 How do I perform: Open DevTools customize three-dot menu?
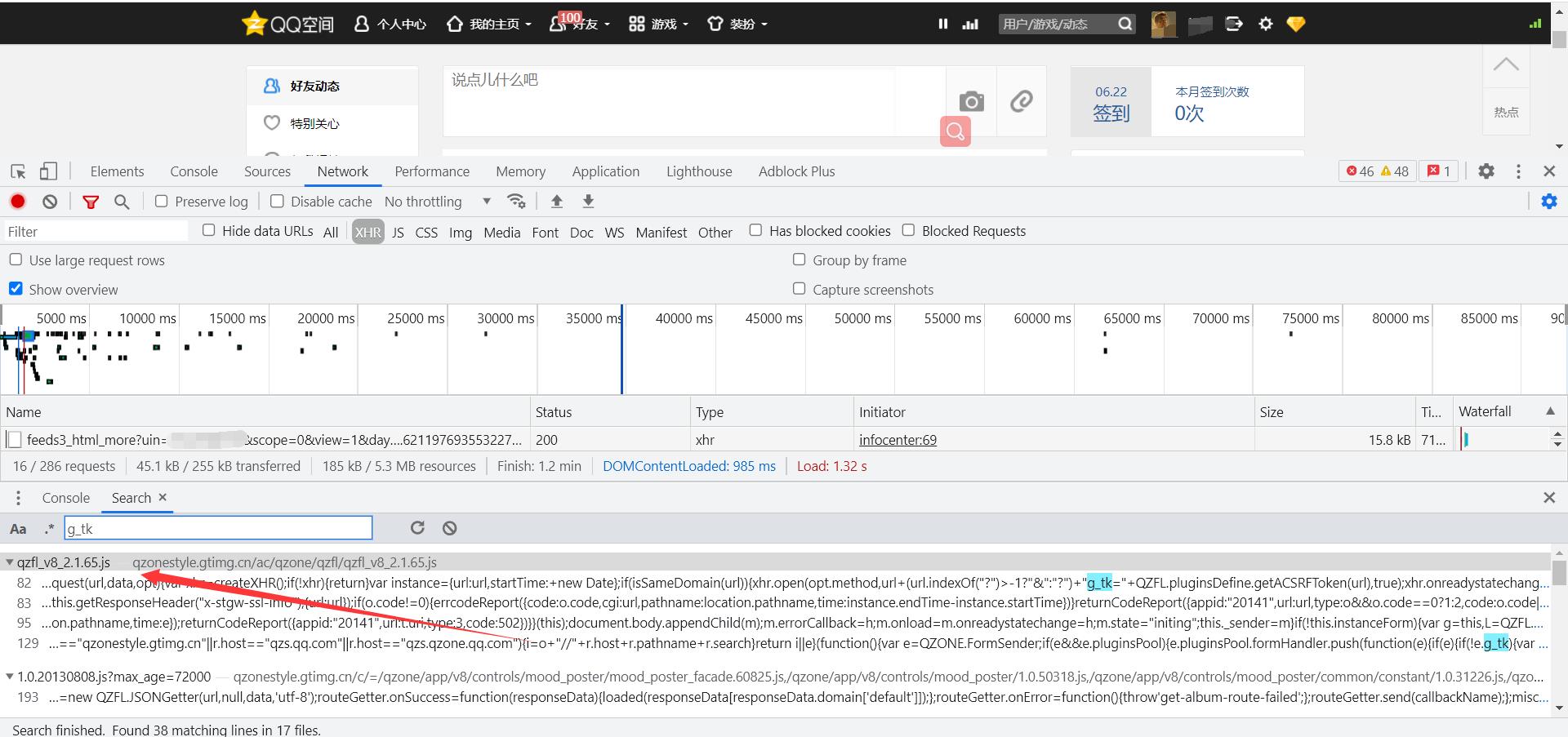[1518, 171]
